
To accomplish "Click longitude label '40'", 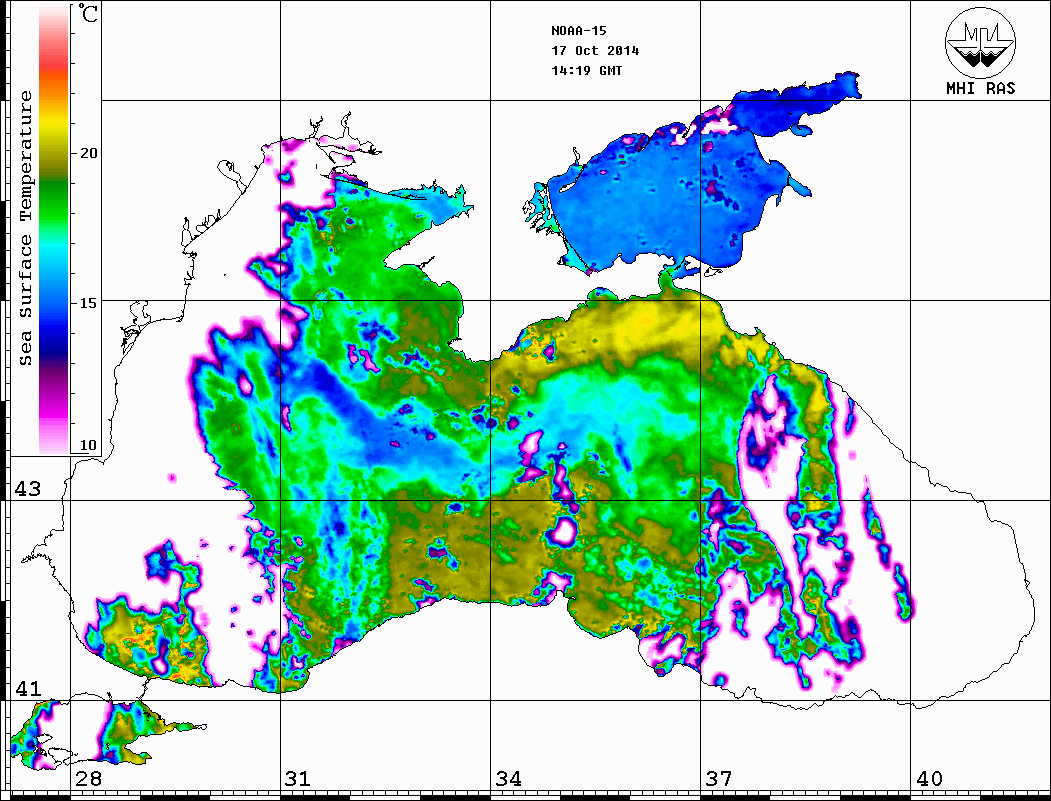I will pos(929,779).
